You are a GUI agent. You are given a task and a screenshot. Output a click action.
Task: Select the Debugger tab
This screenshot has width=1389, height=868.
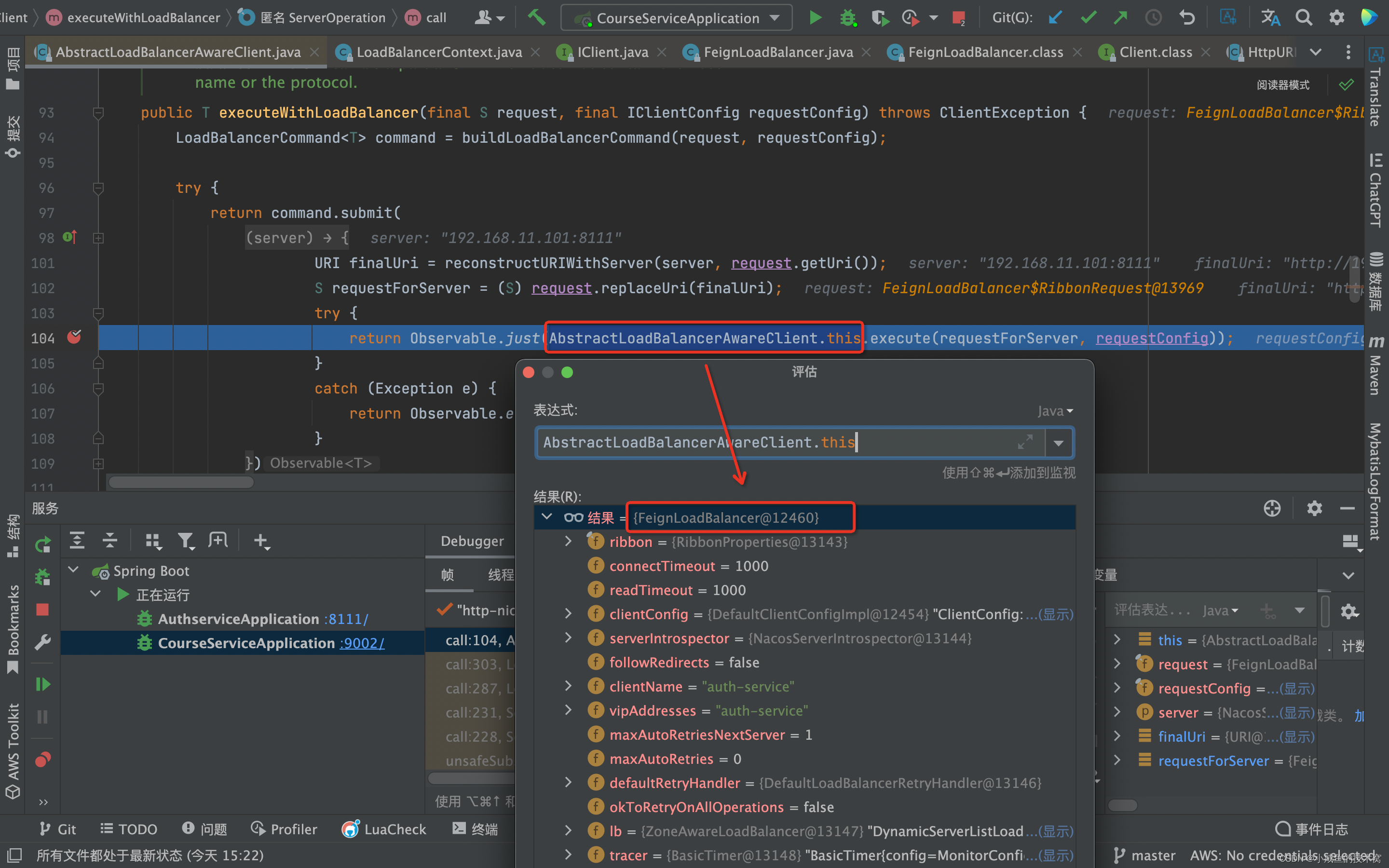point(472,541)
